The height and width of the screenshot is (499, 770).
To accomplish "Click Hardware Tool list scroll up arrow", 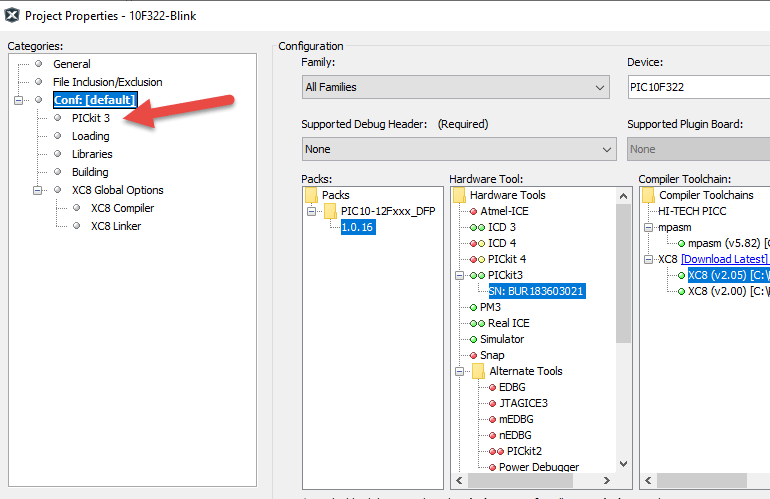I will [623, 196].
